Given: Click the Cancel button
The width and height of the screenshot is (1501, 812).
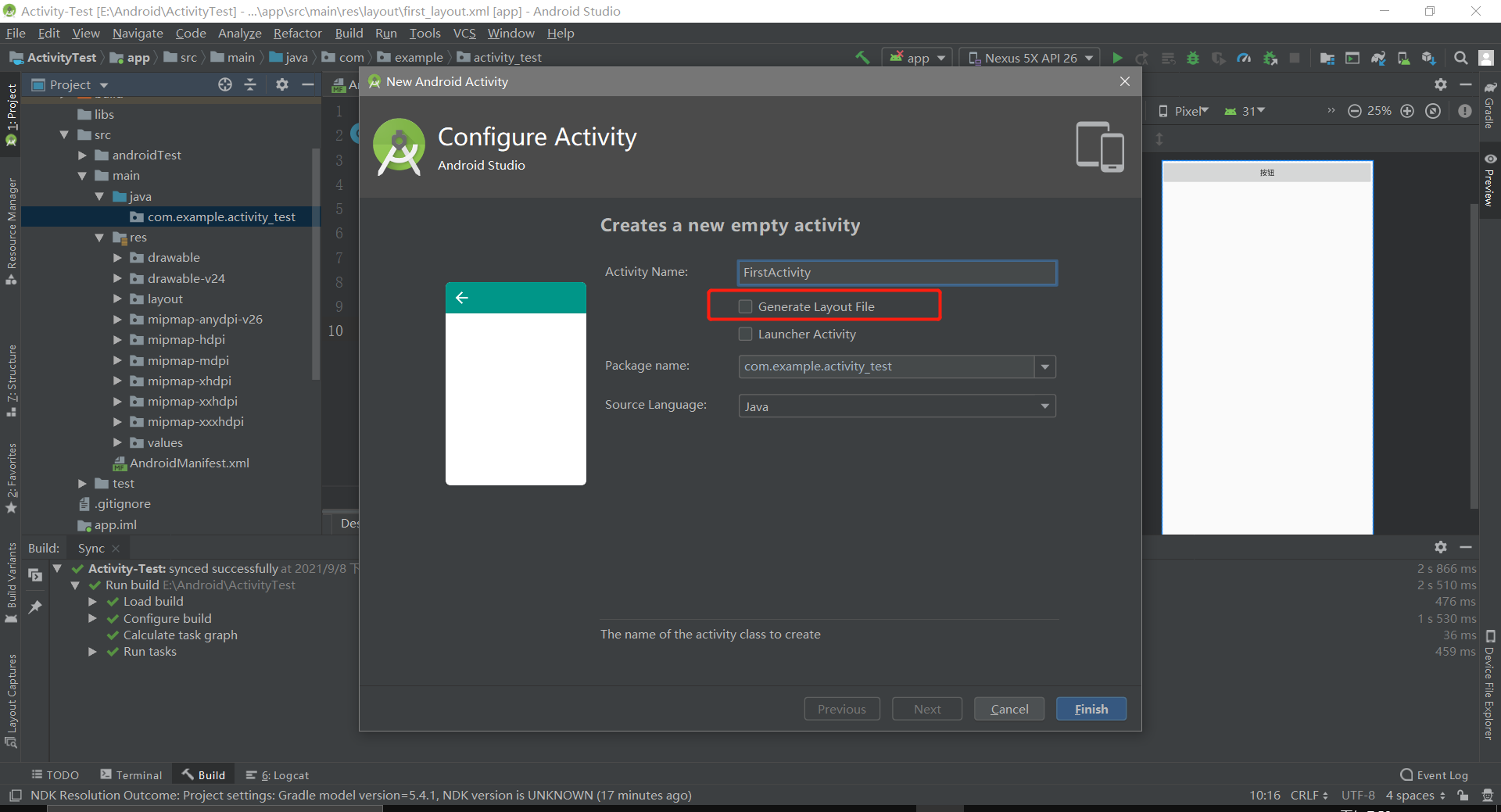Looking at the screenshot, I should pyautogui.click(x=1009, y=709).
